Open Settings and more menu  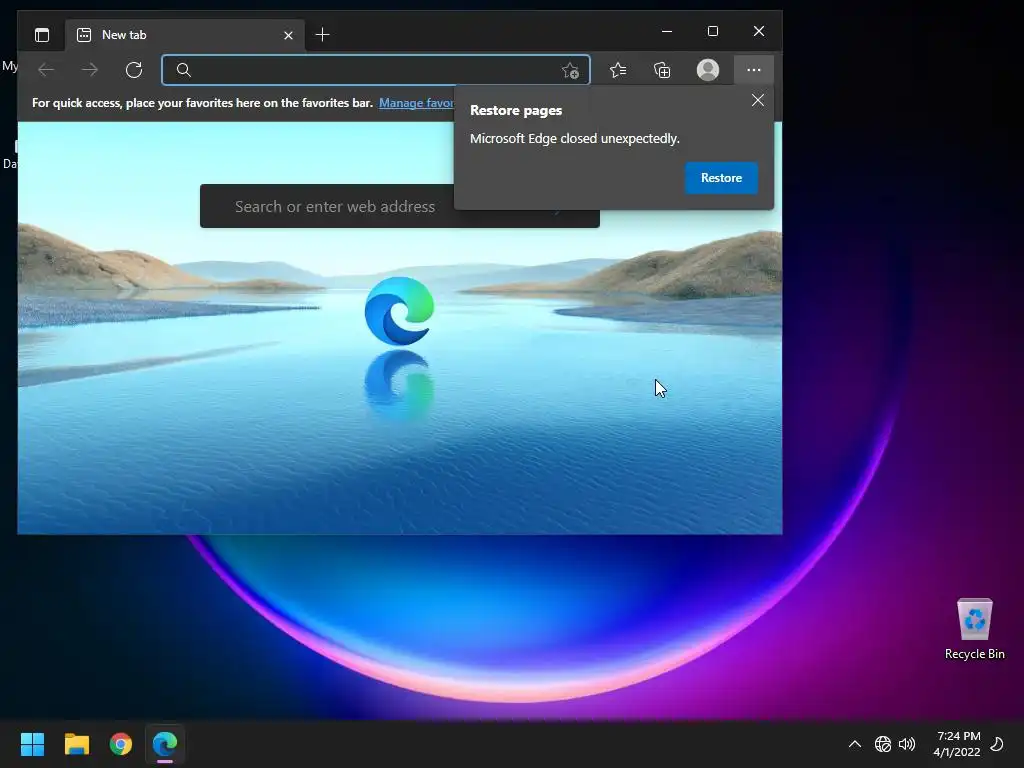(x=754, y=70)
